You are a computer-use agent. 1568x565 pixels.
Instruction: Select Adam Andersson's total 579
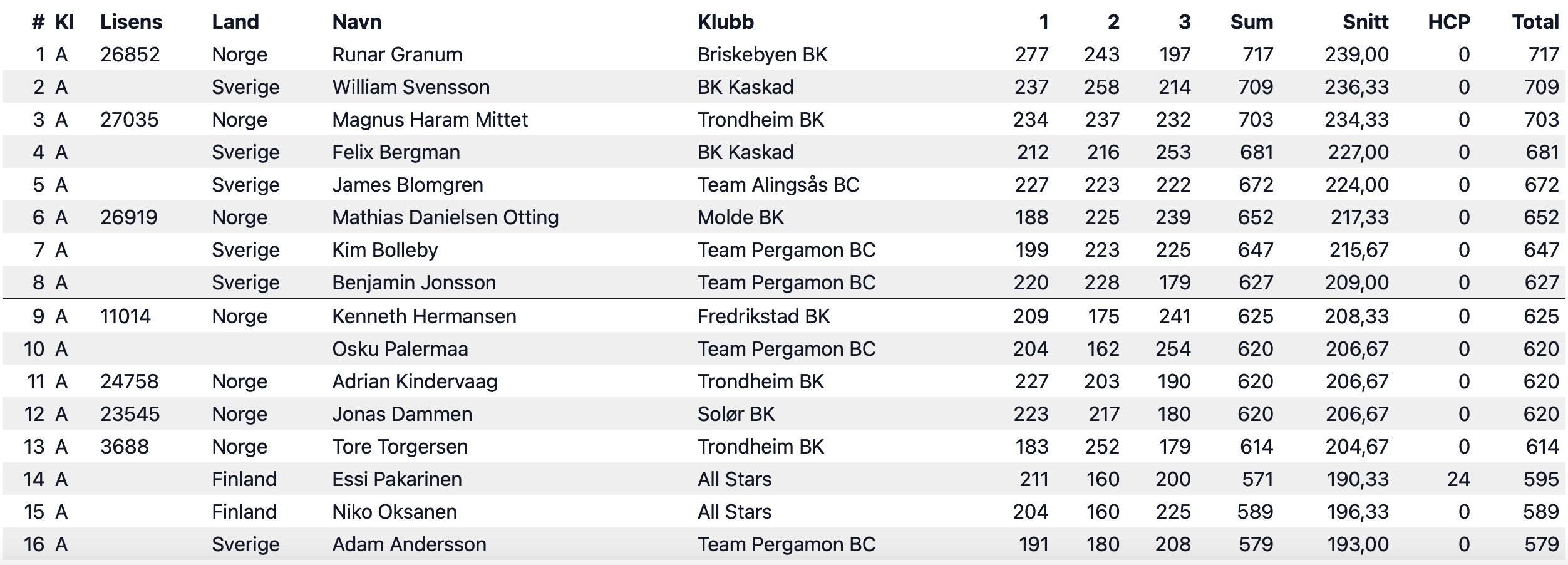(x=1541, y=544)
